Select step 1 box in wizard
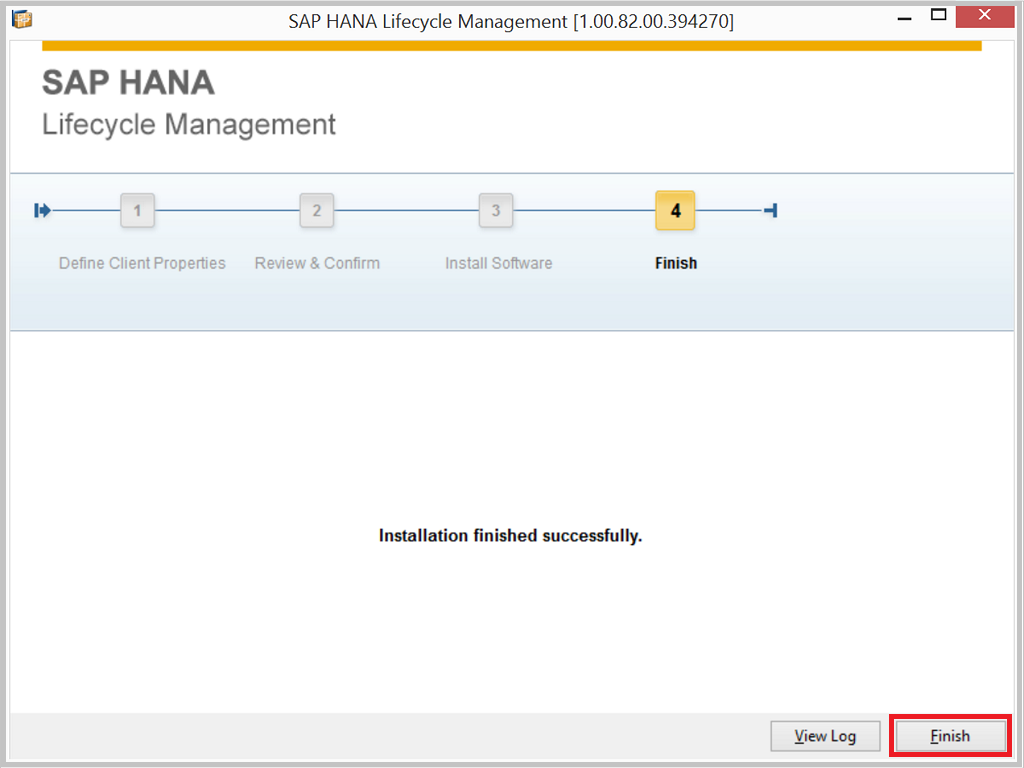The height and width of the screenshot is (768, 1024). (137, 210)
